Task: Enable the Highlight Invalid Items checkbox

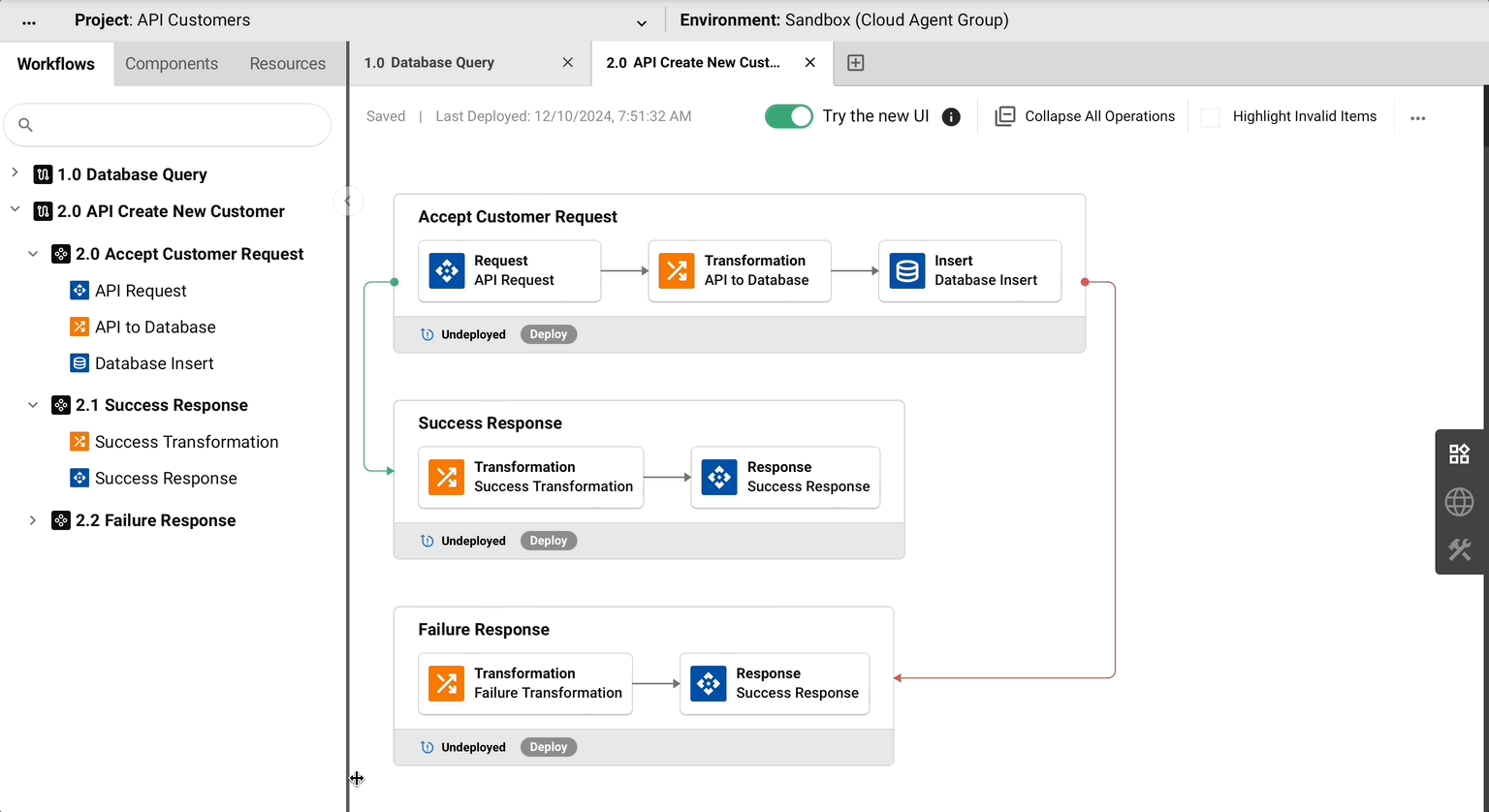Action: tap(1210, 117)
